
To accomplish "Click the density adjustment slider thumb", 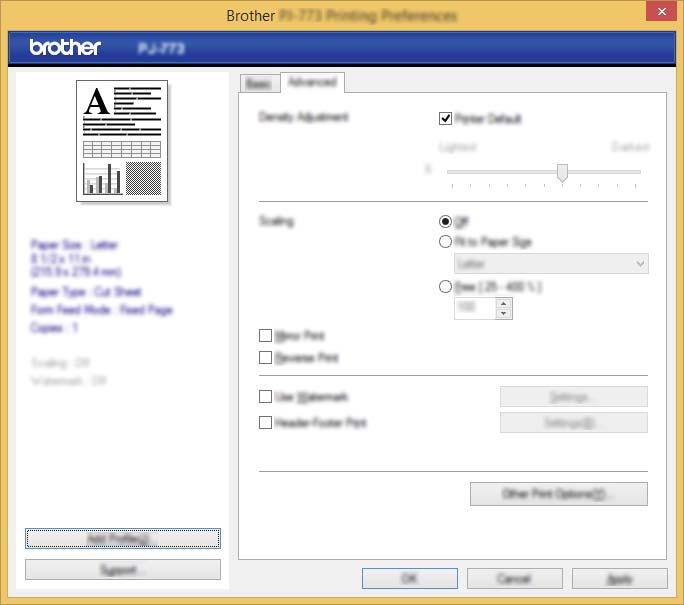I will pos(562,173).
